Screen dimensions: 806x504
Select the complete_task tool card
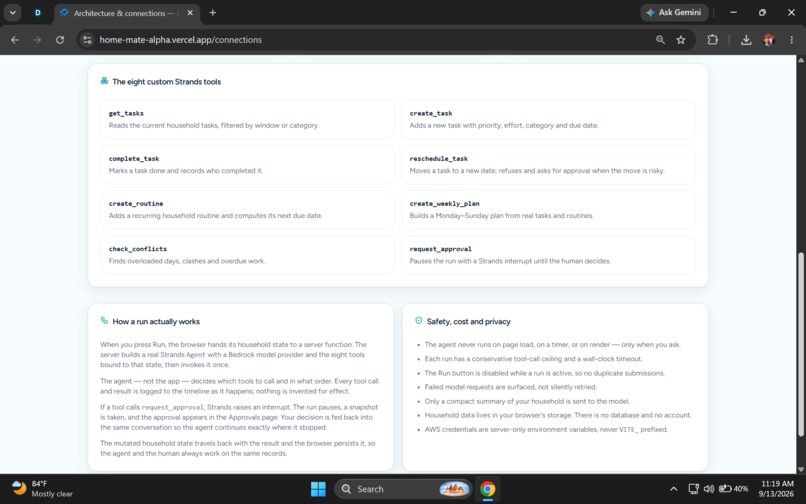click(247, 165)
